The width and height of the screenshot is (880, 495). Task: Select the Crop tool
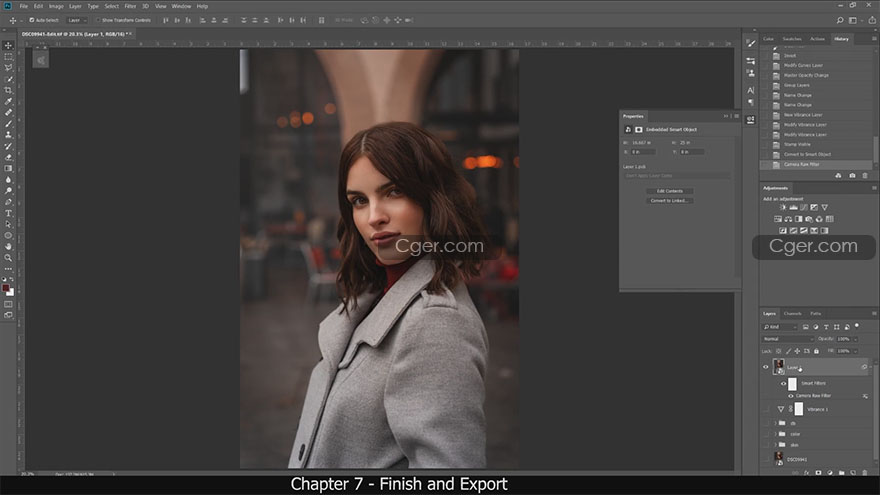pyautogui.click(x=8, y=90)
